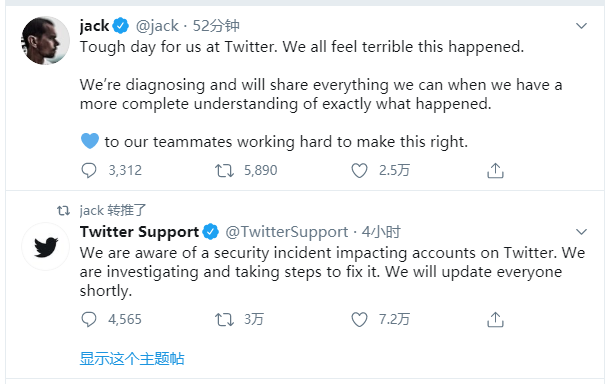The height and width of the screenshot is (384, 610).
Task: Click the verified badge next to jack
Action: 121,26
